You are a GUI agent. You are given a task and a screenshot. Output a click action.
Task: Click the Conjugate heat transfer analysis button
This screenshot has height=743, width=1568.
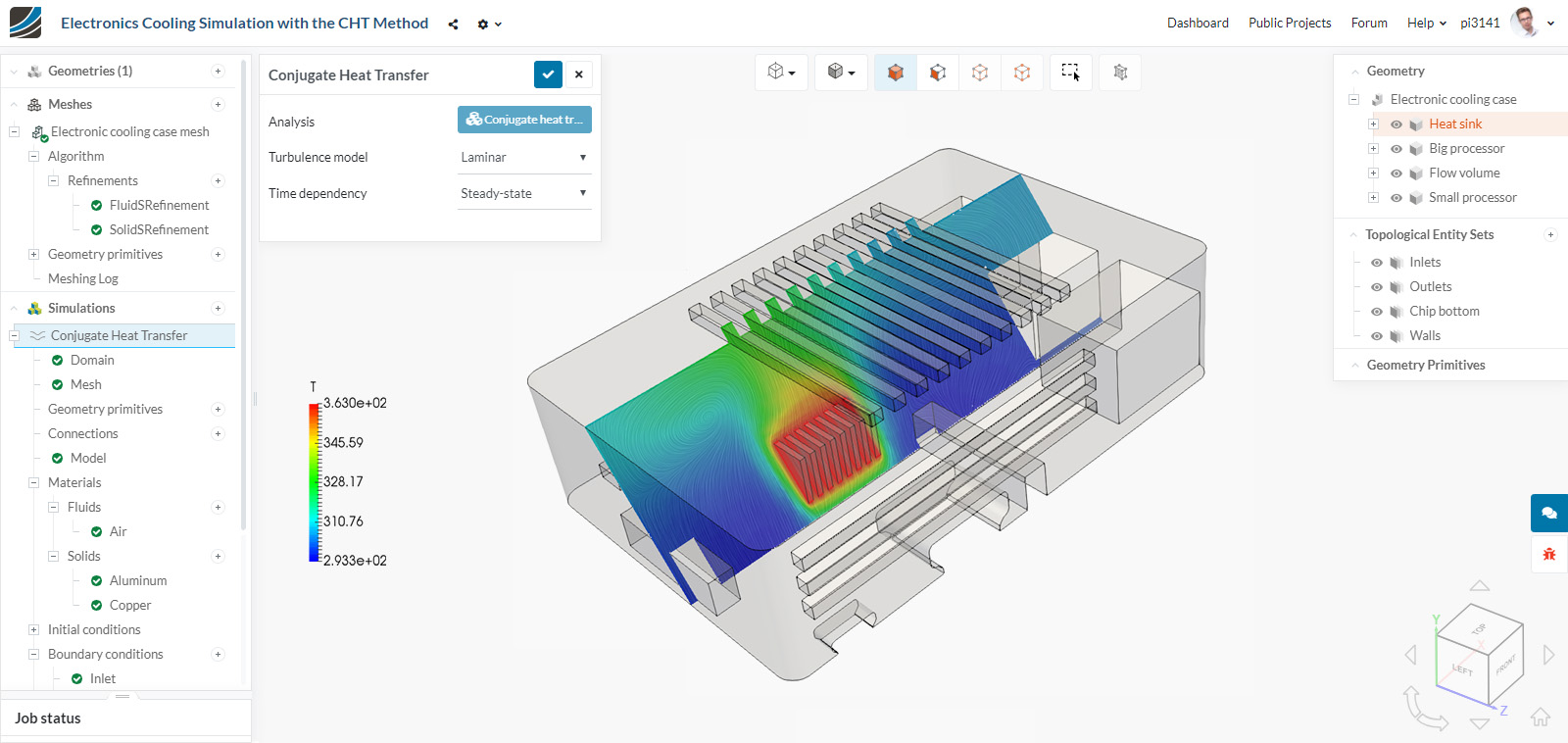coord(524,120)
